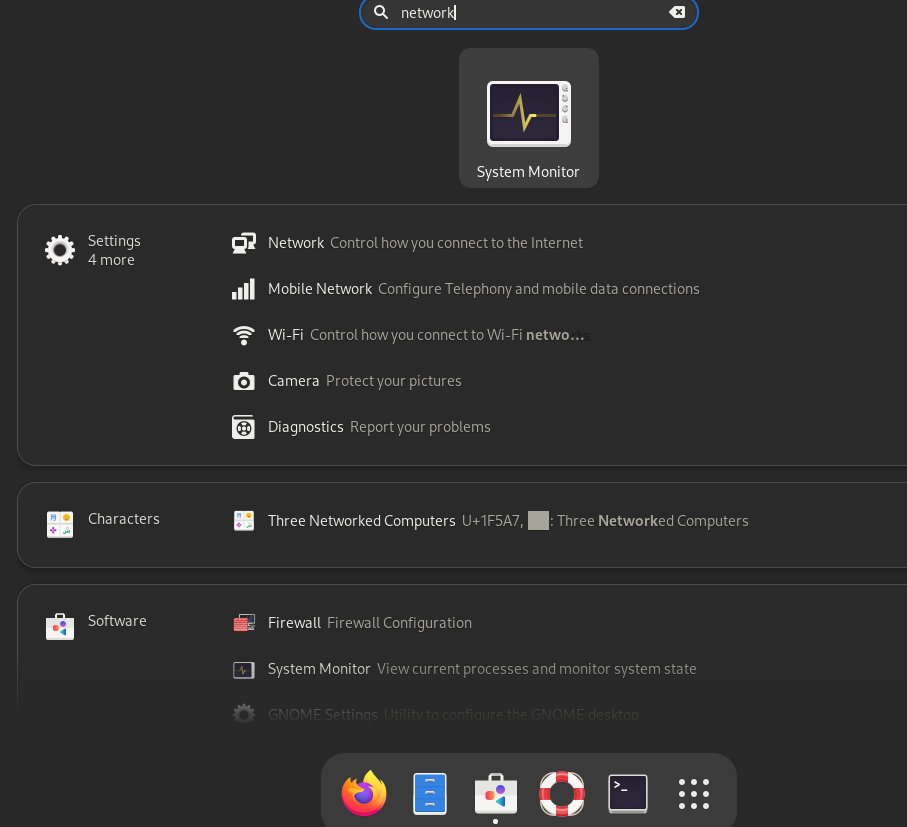
Task: Open Mobile Network settings result
Action: tap(484, 289)
